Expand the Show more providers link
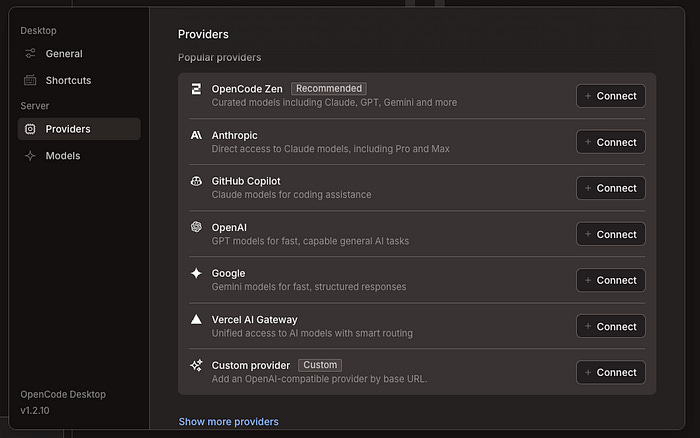Image resolution: width=700 pixels, height=438 pixels. [x=228, y=422]
